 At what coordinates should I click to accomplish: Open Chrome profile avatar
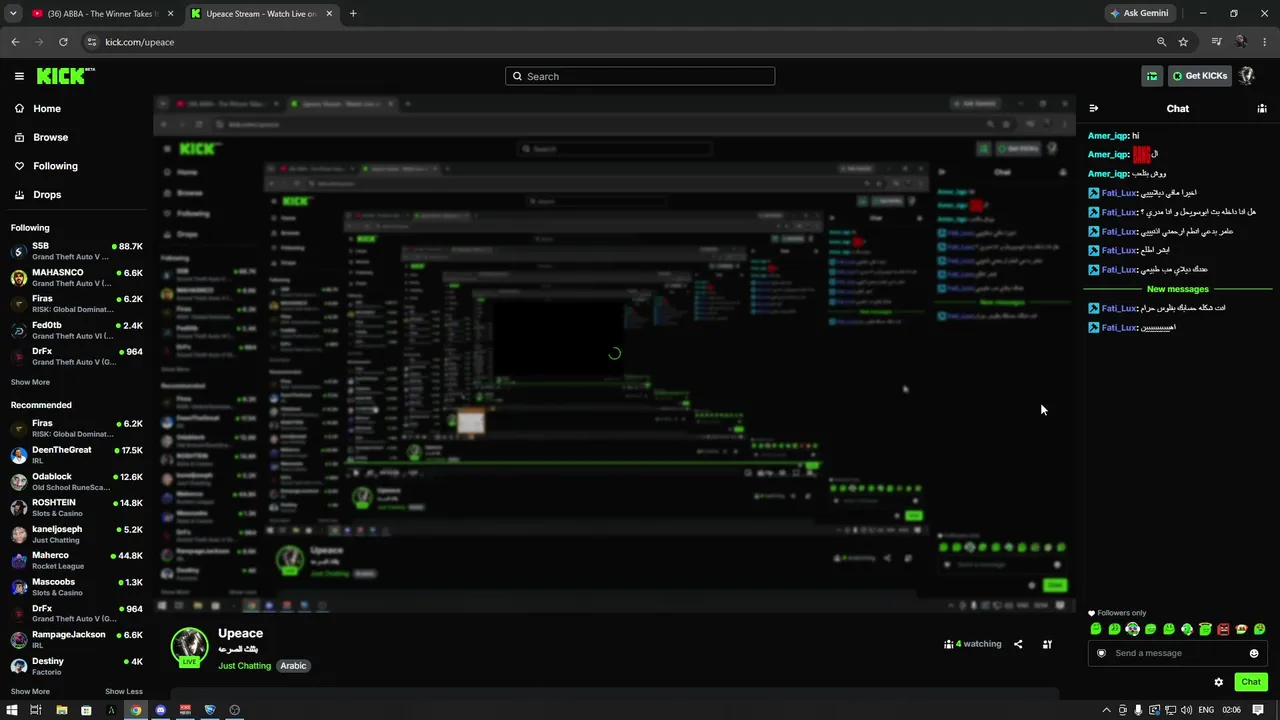[1241, 42]
